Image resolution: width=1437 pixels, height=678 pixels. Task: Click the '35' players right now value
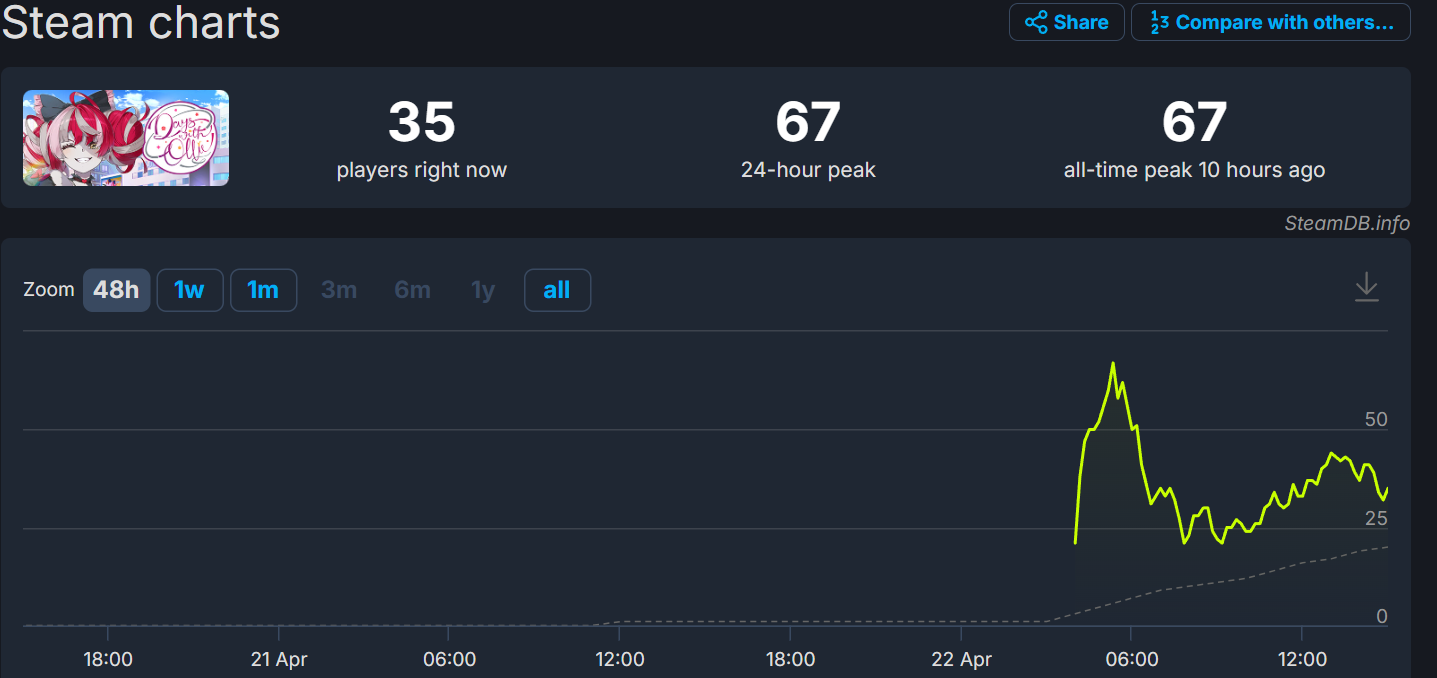[422, 122]
